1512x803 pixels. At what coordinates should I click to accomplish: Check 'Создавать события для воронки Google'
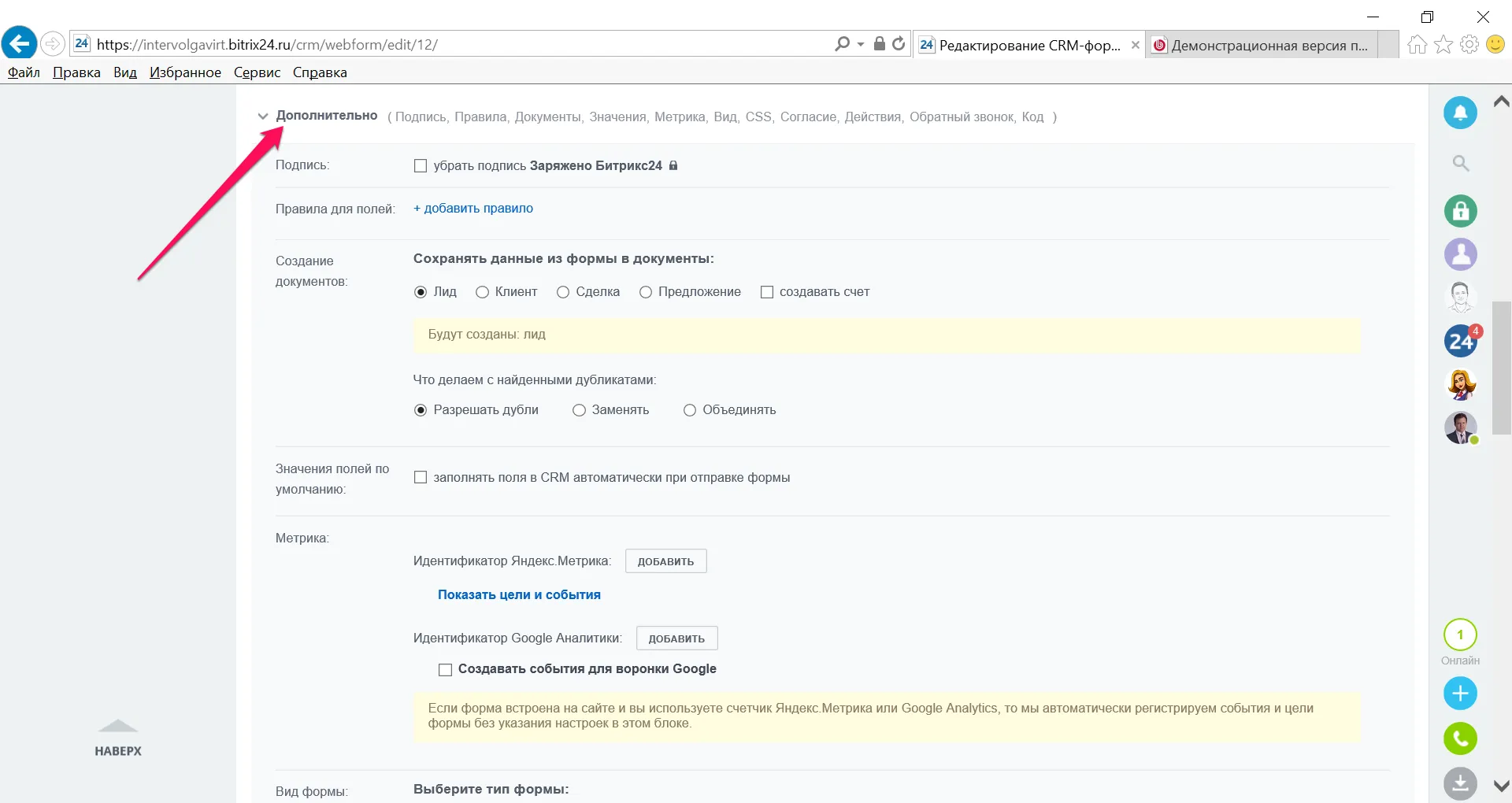tap(445, 669)
